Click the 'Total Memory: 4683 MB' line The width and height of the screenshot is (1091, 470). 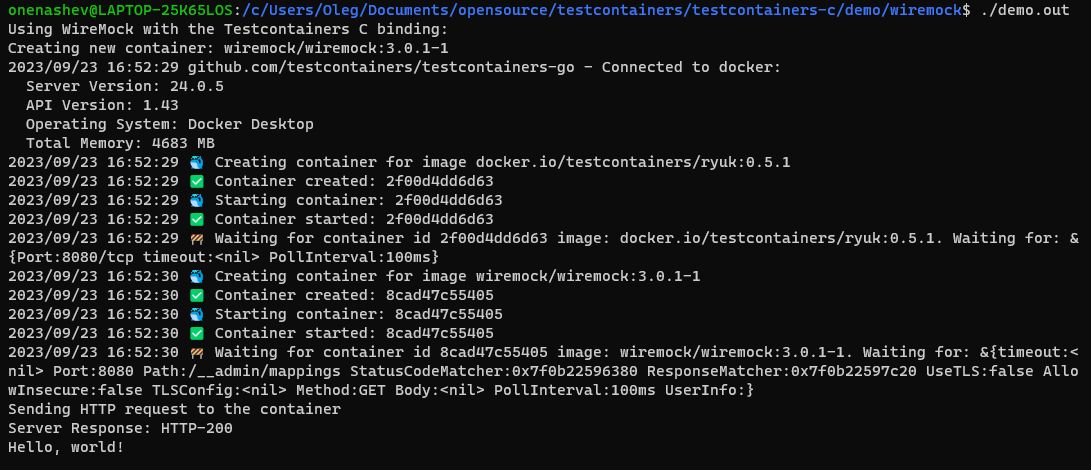pyautogui.click(x=120, y=143)
